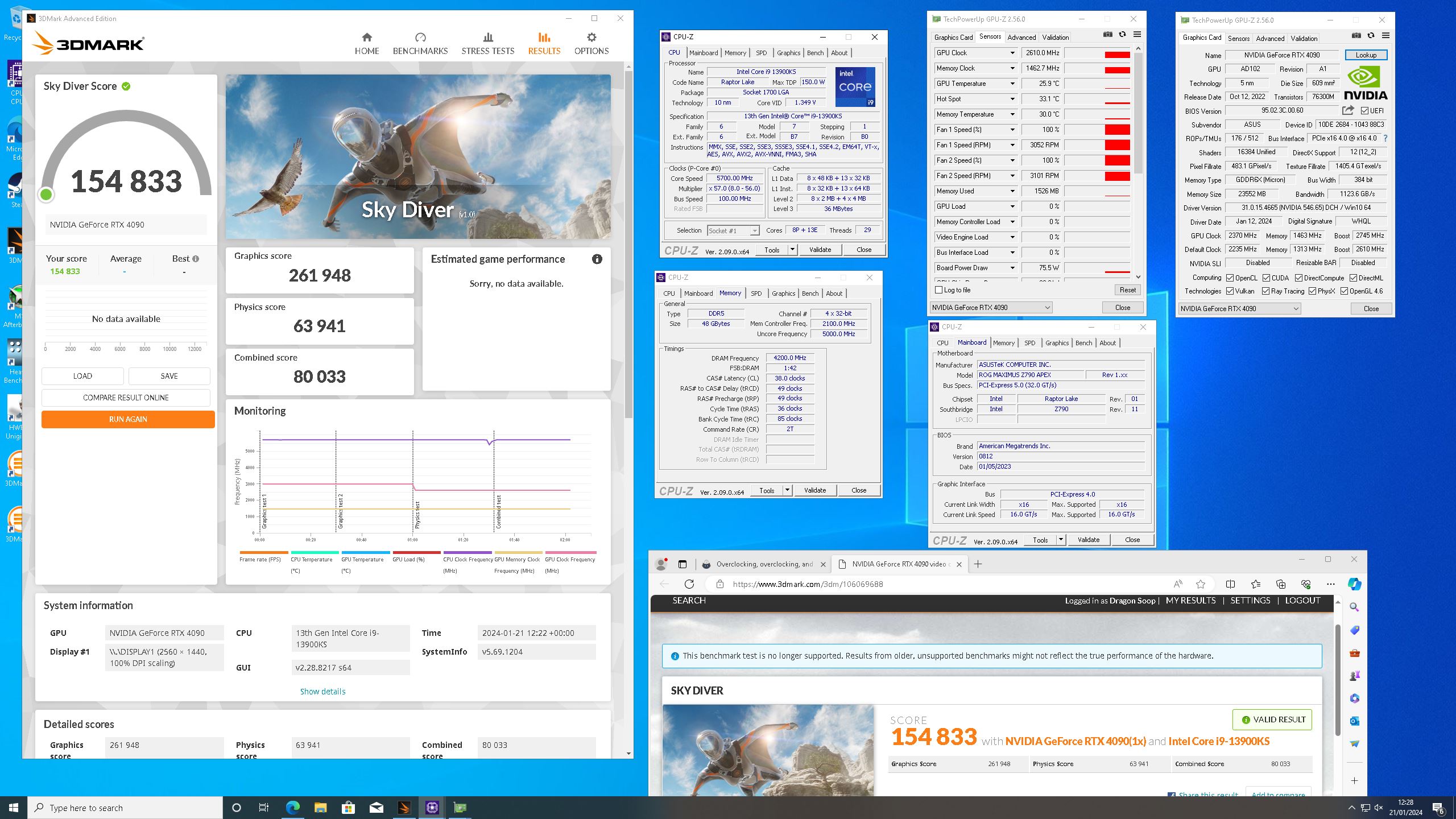
Task: Click the Edge address bar URL
Action: (x=808, y=584)
